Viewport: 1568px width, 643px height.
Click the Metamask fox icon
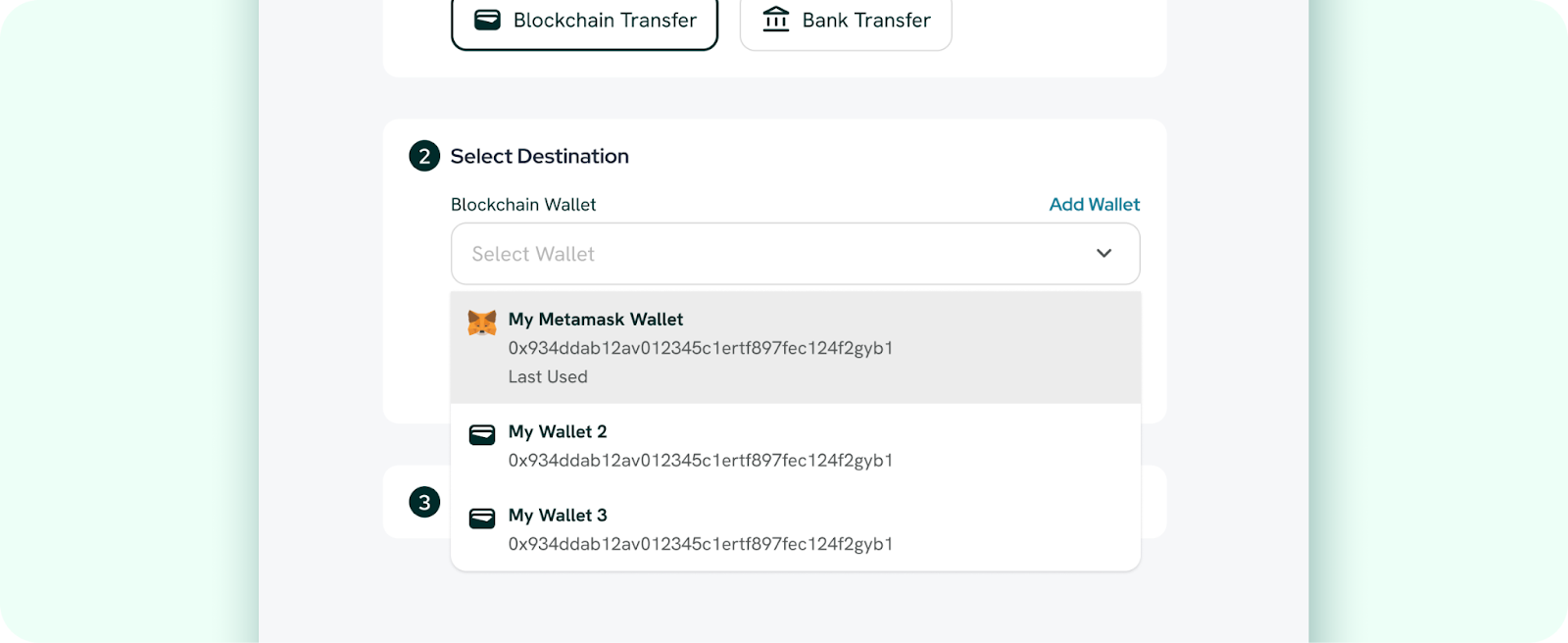(482, 321)
